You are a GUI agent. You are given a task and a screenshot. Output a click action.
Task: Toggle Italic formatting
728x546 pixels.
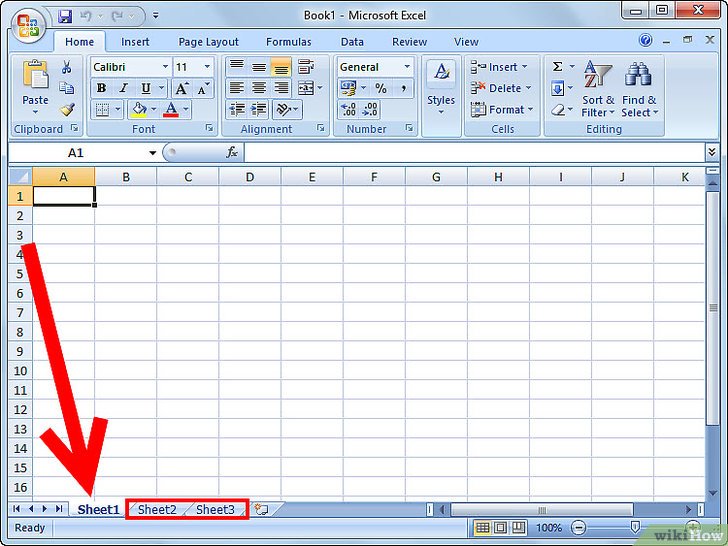click(124, 88)
